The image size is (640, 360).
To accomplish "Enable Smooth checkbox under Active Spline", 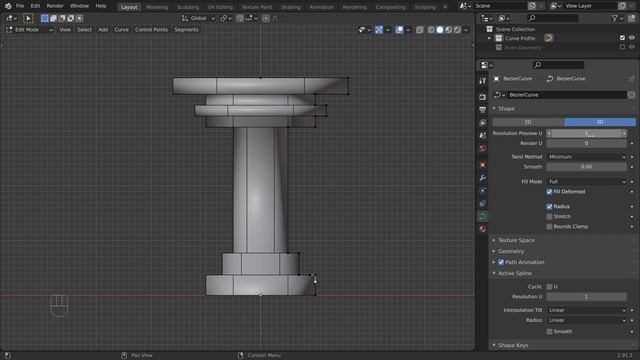I will pyautogui.click(x=549, y=331).
